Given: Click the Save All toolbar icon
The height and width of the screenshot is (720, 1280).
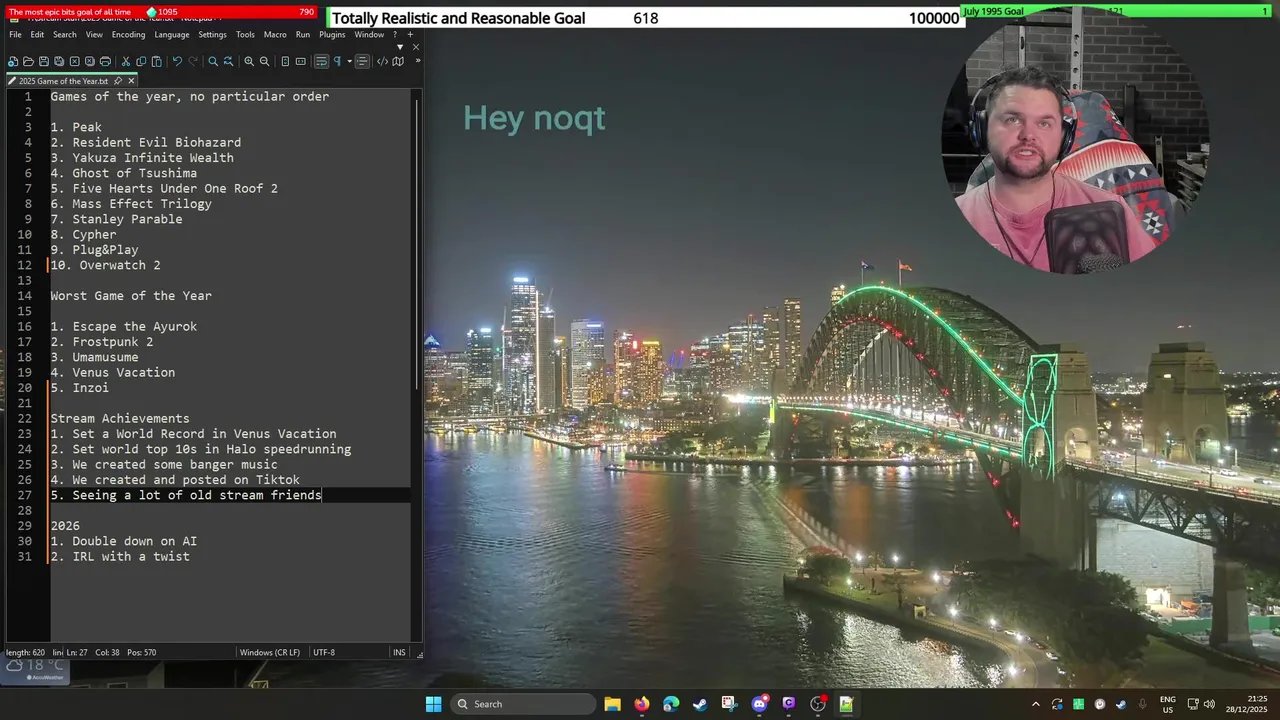Looking at the screenshot, I should 59,61.
